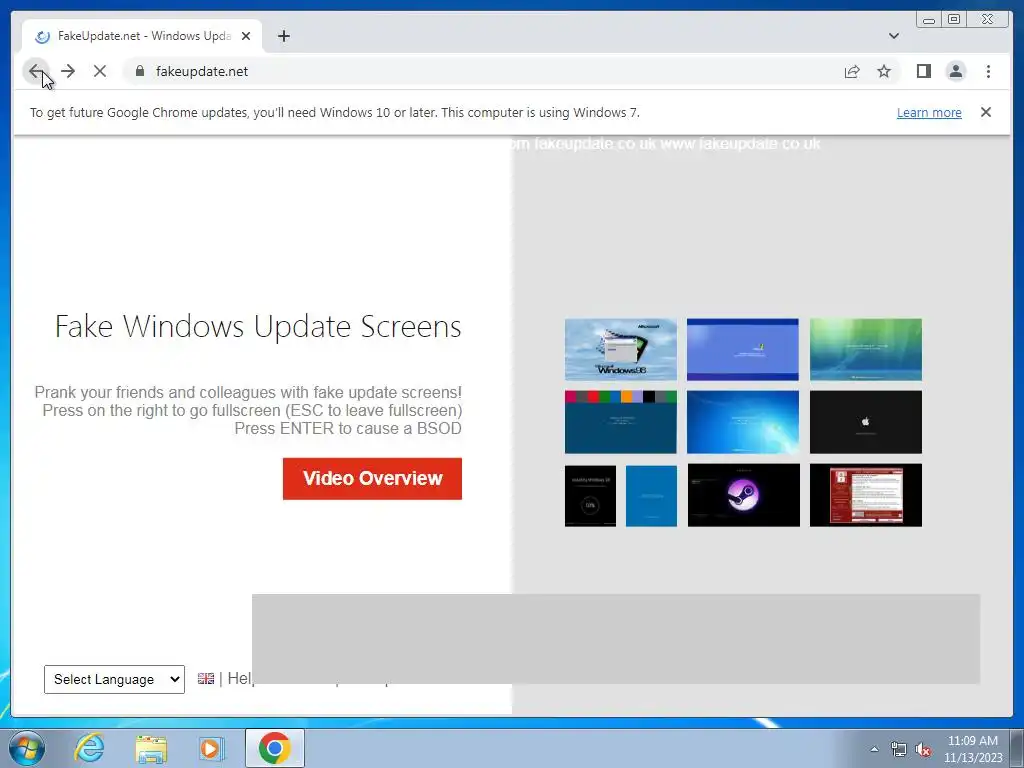Select the Chrome taskbar button
Screen dimensions: 1024x768
[x=274, y=748]
